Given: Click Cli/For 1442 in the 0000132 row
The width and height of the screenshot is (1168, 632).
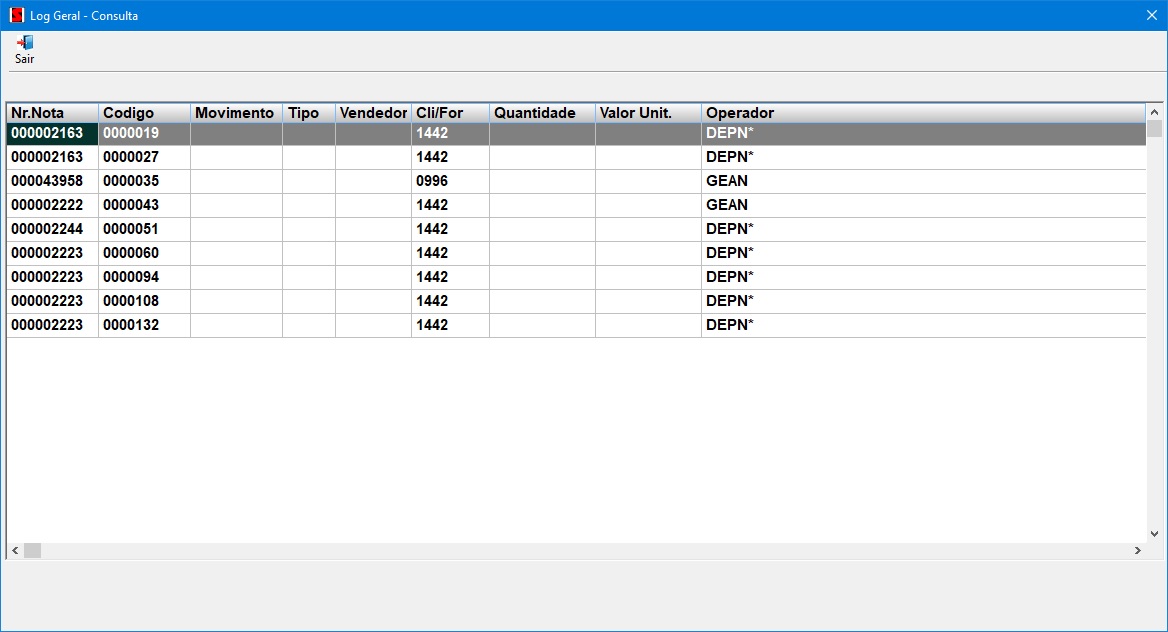Looking at the screenshot, I should (x=450, y=324).
